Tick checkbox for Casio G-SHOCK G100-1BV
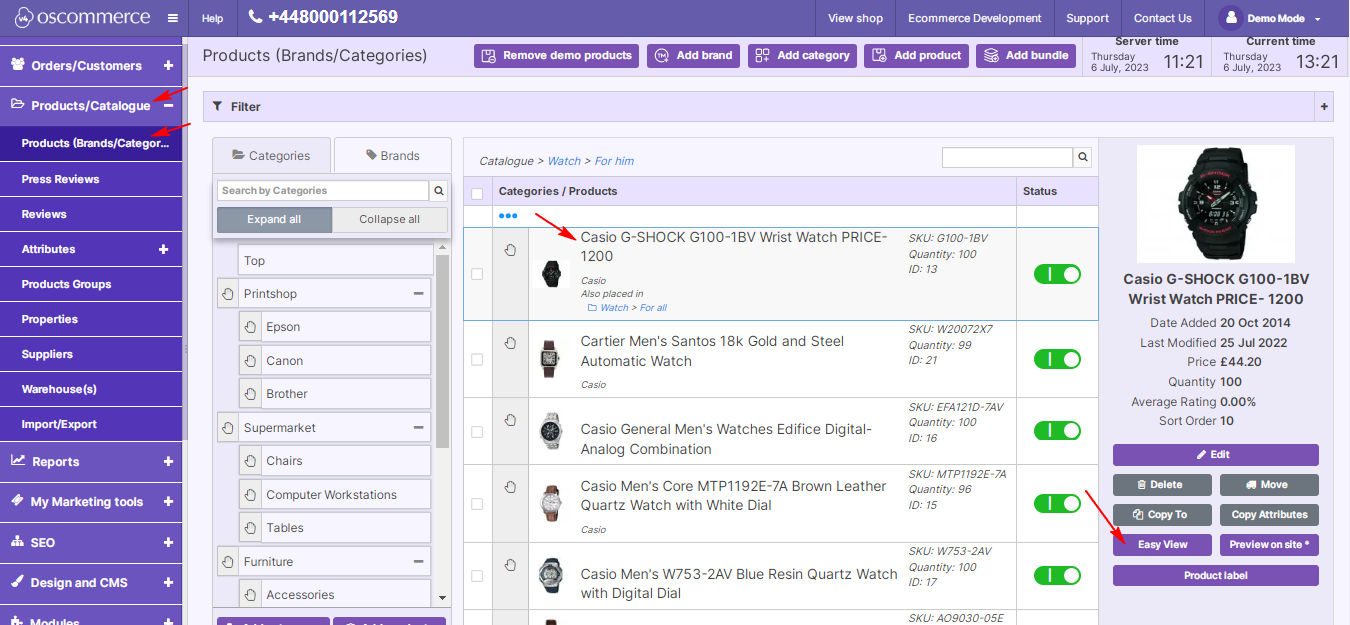This screenshot has width=1350, height=625. (x=477, y=274)
